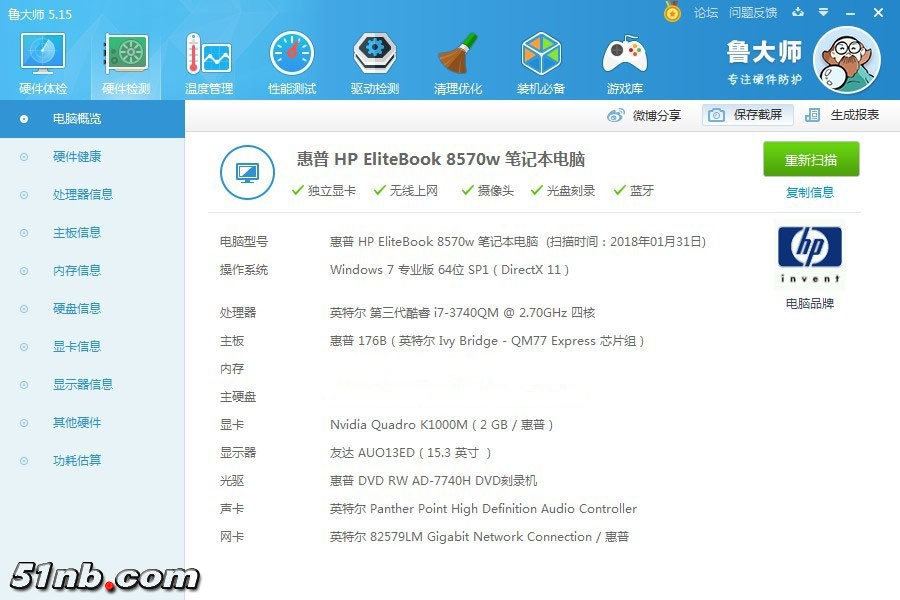The width and height of the screenshot is (900, 600).
Task: Click the 内存 label in overview
Action: click(232, 369)
